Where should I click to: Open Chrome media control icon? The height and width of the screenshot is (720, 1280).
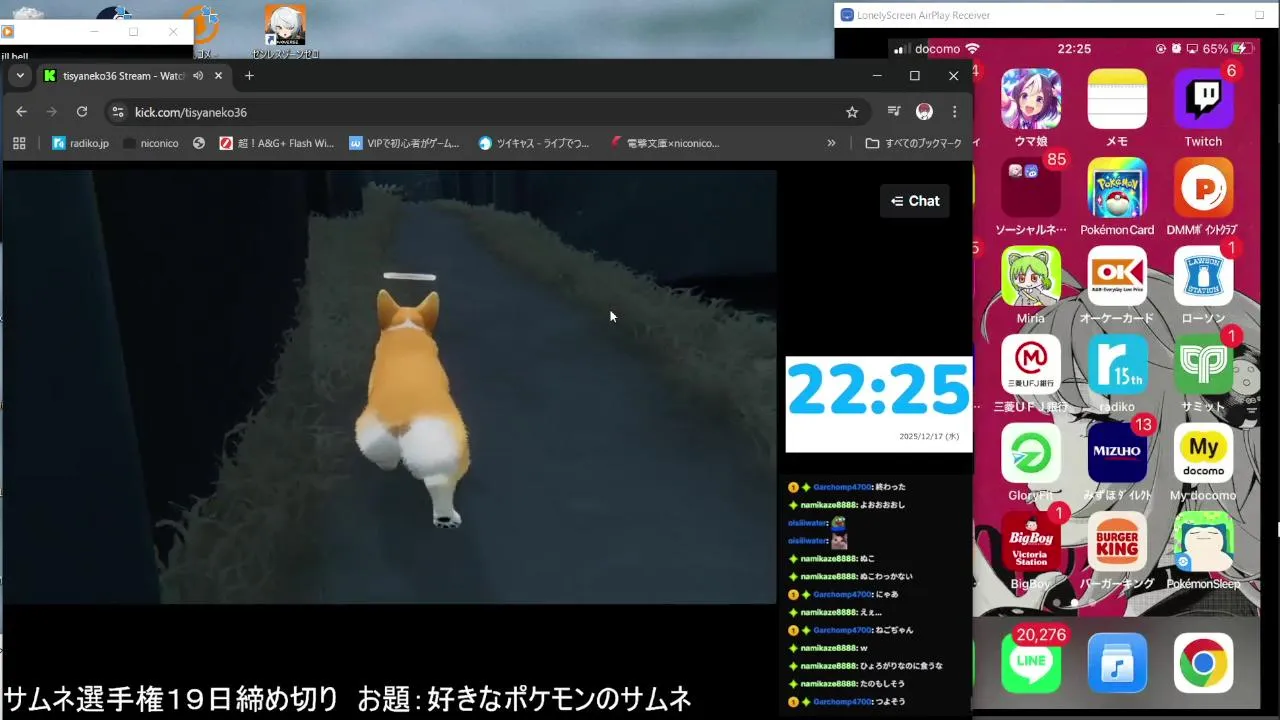[894, 112]
